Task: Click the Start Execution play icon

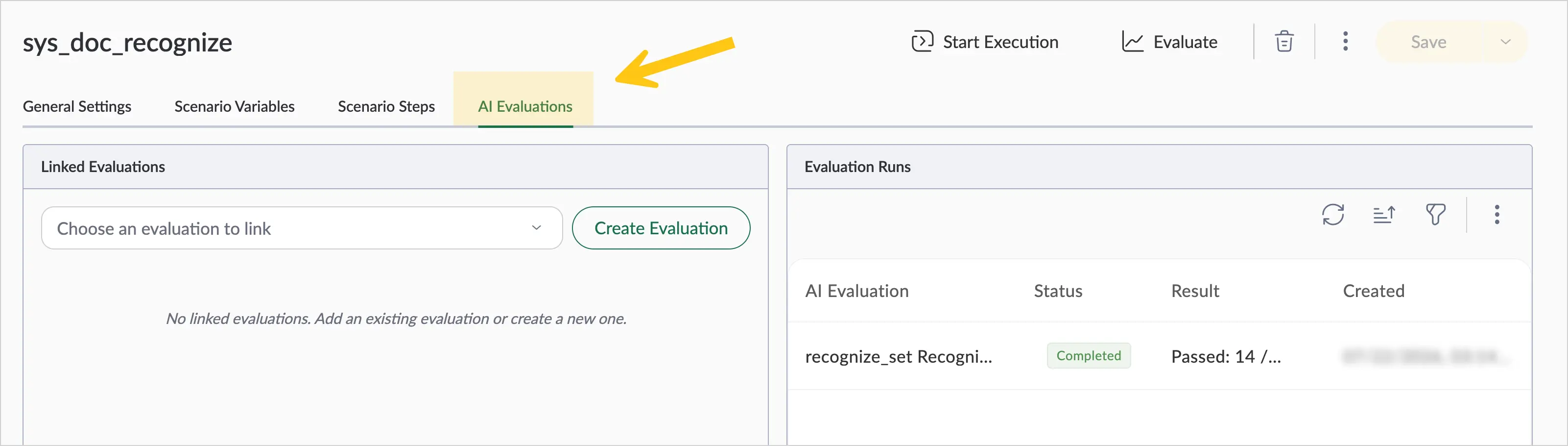Action: coord(922,42)
